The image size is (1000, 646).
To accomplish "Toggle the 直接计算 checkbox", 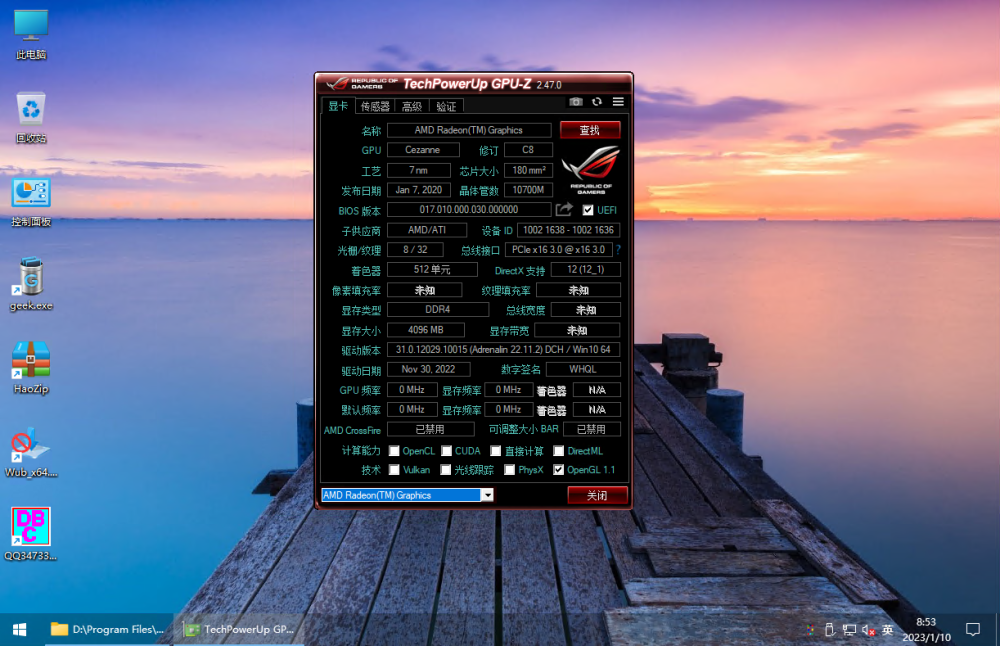I will click(x=496, y=451).
